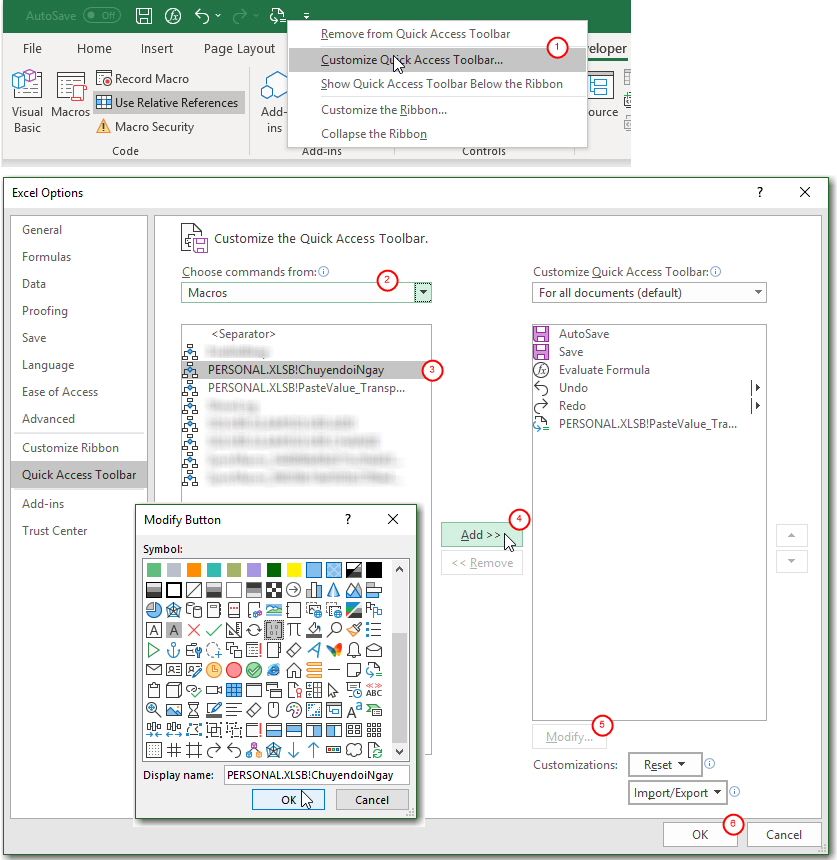This screenshot has height=860, width=837.
Task: Open the Visual Basic editor
Action: tap(27, 101)
